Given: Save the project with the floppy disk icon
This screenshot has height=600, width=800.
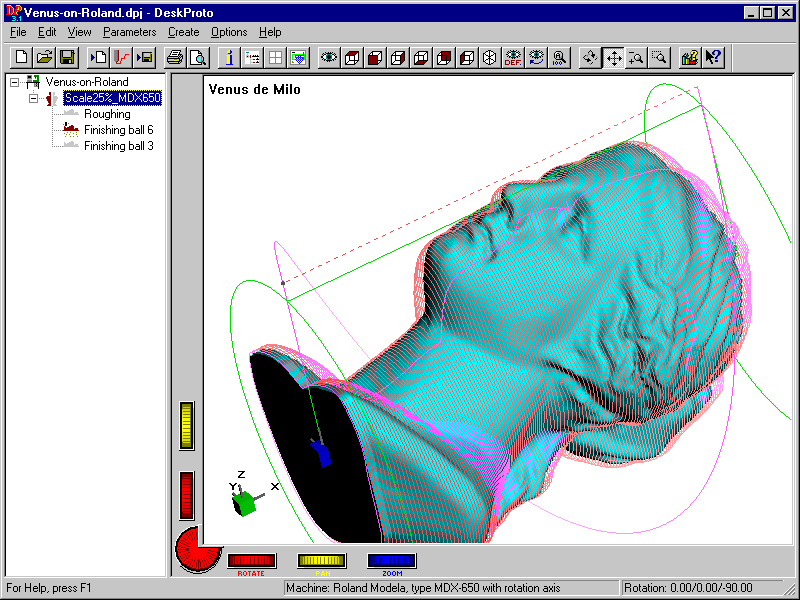Looking at the screenshot, I should pyautogui.click(x=67, y=57).
